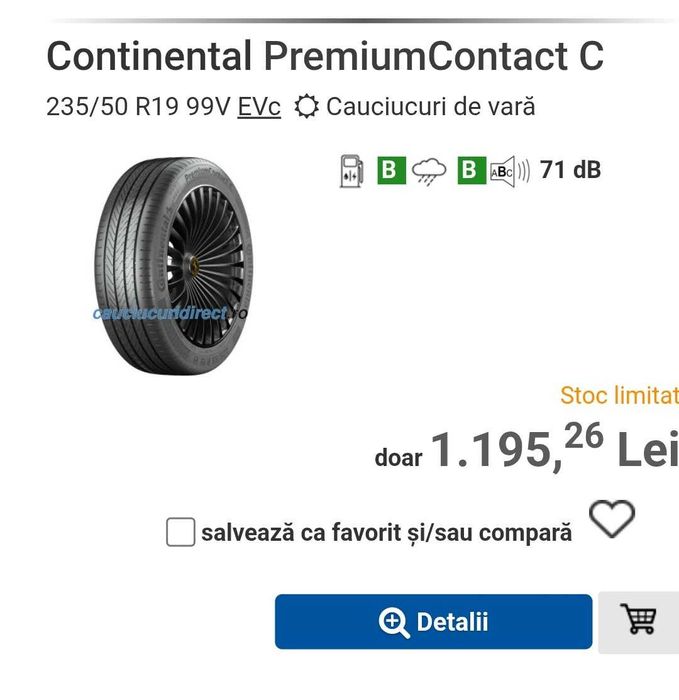Tick the save as favorite checkbox
This screenshot has height=700, width=679.
[x=180, y=532]
